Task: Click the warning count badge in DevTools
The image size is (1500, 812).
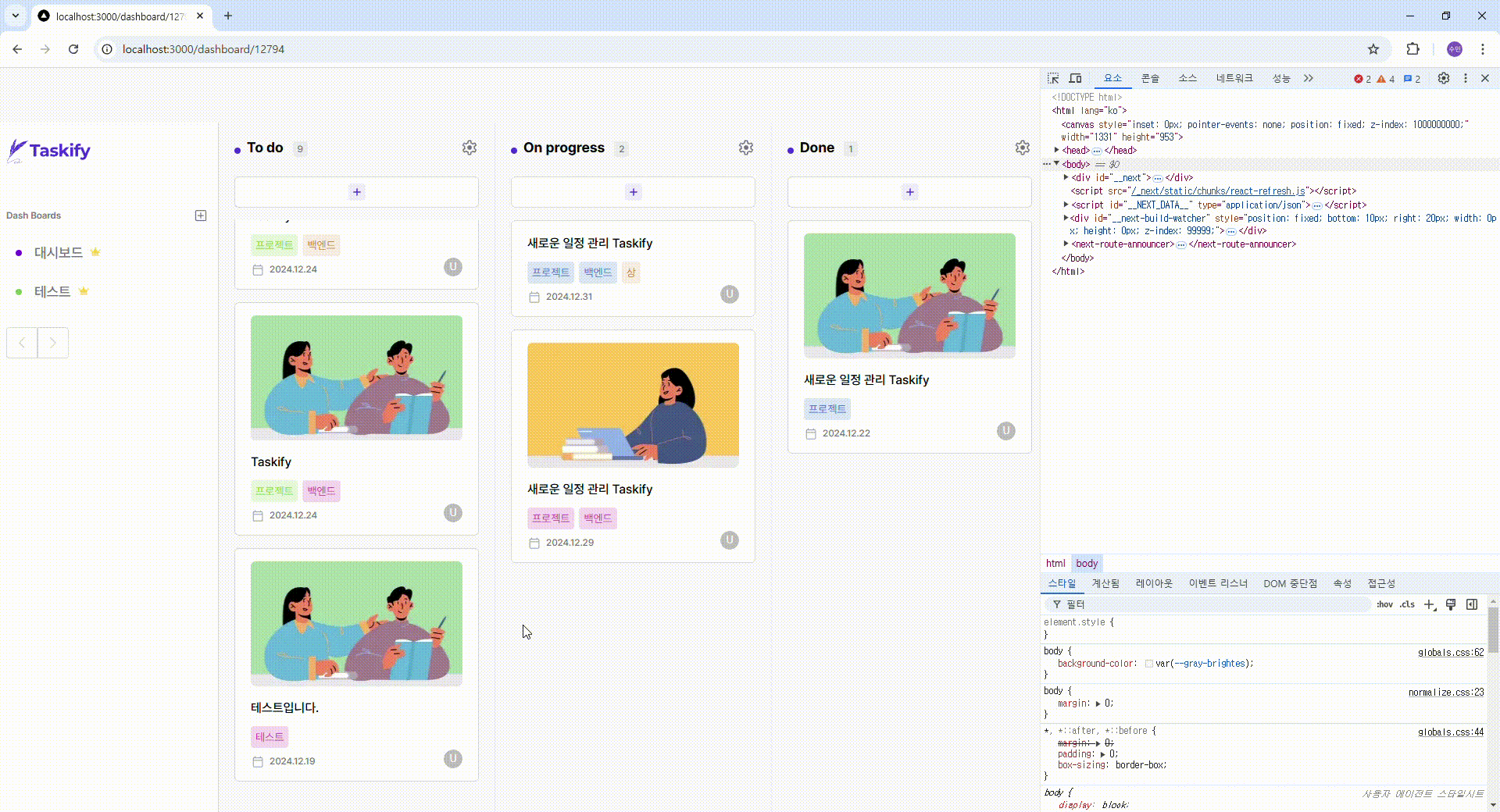Action: [1386, 79]
